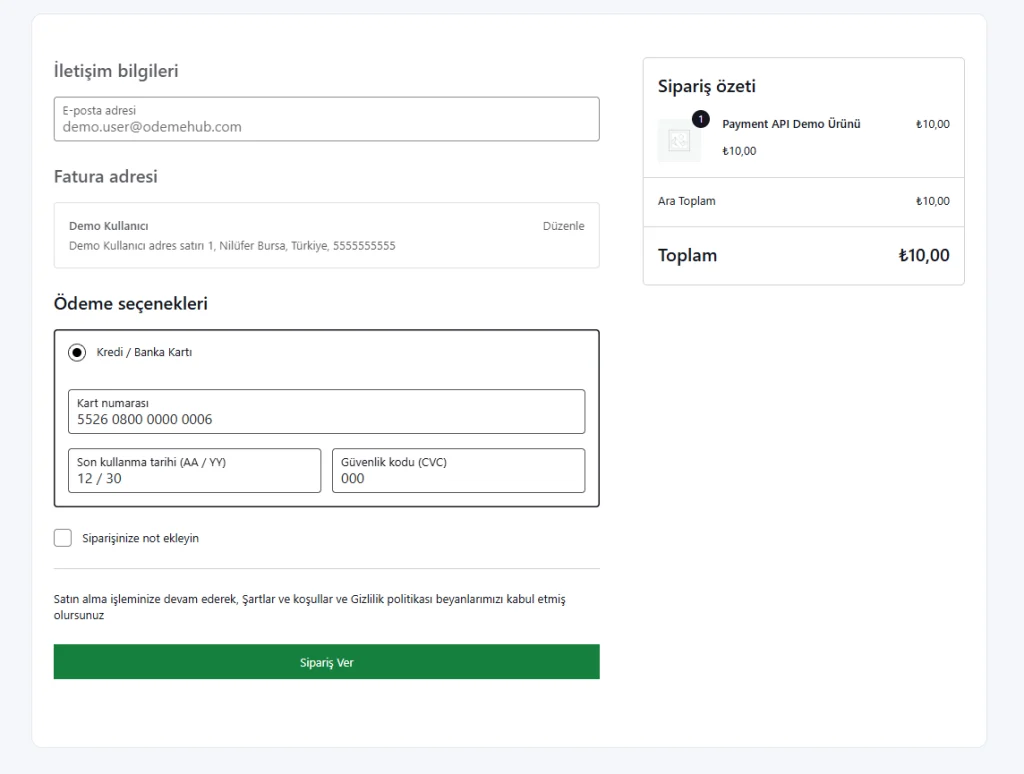The image size is (1024, 774).
Task: Click the Toplam amount ₺10,00
Action: [x=924, y=255]
